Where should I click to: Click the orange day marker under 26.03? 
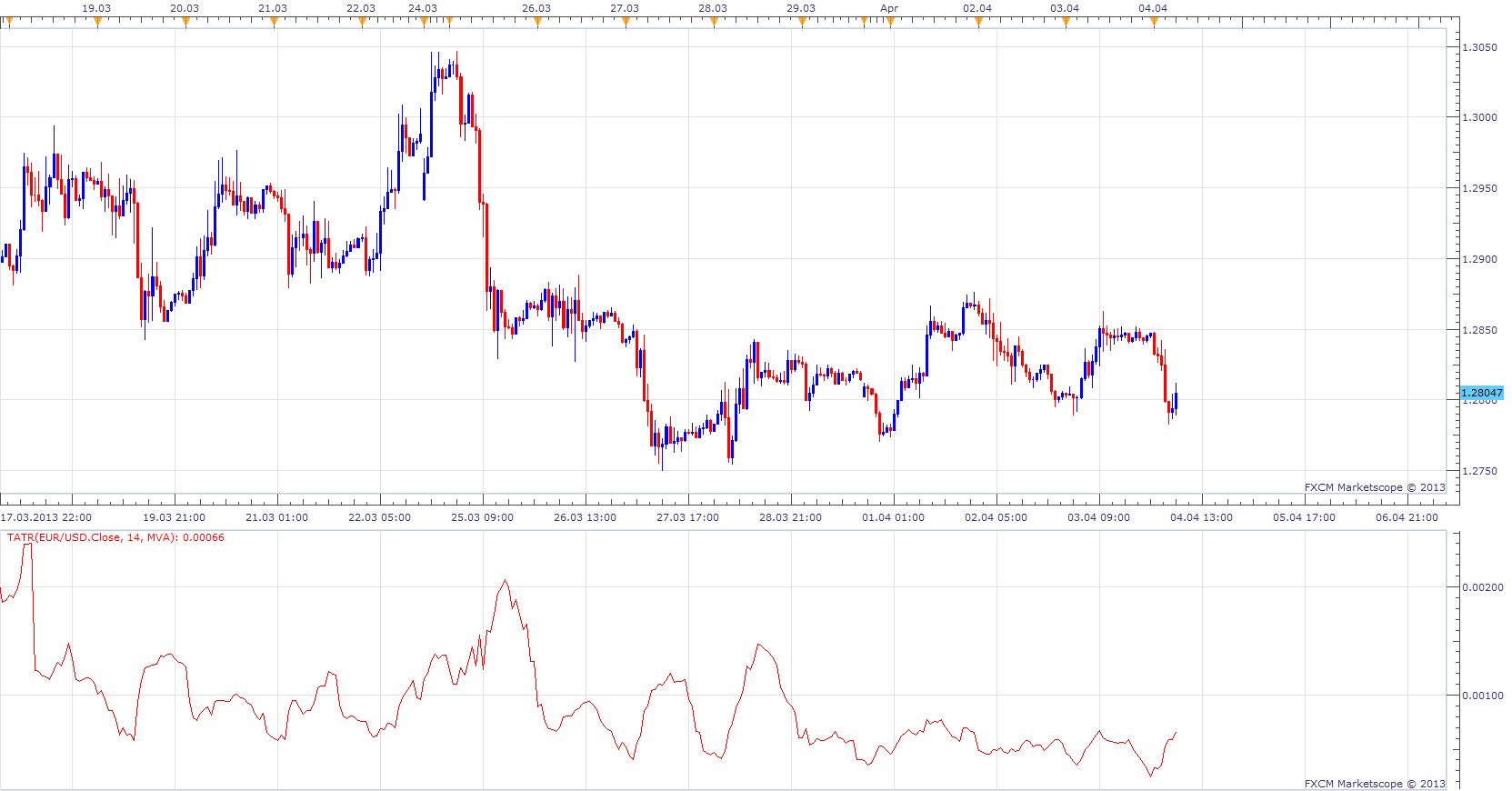537,23
